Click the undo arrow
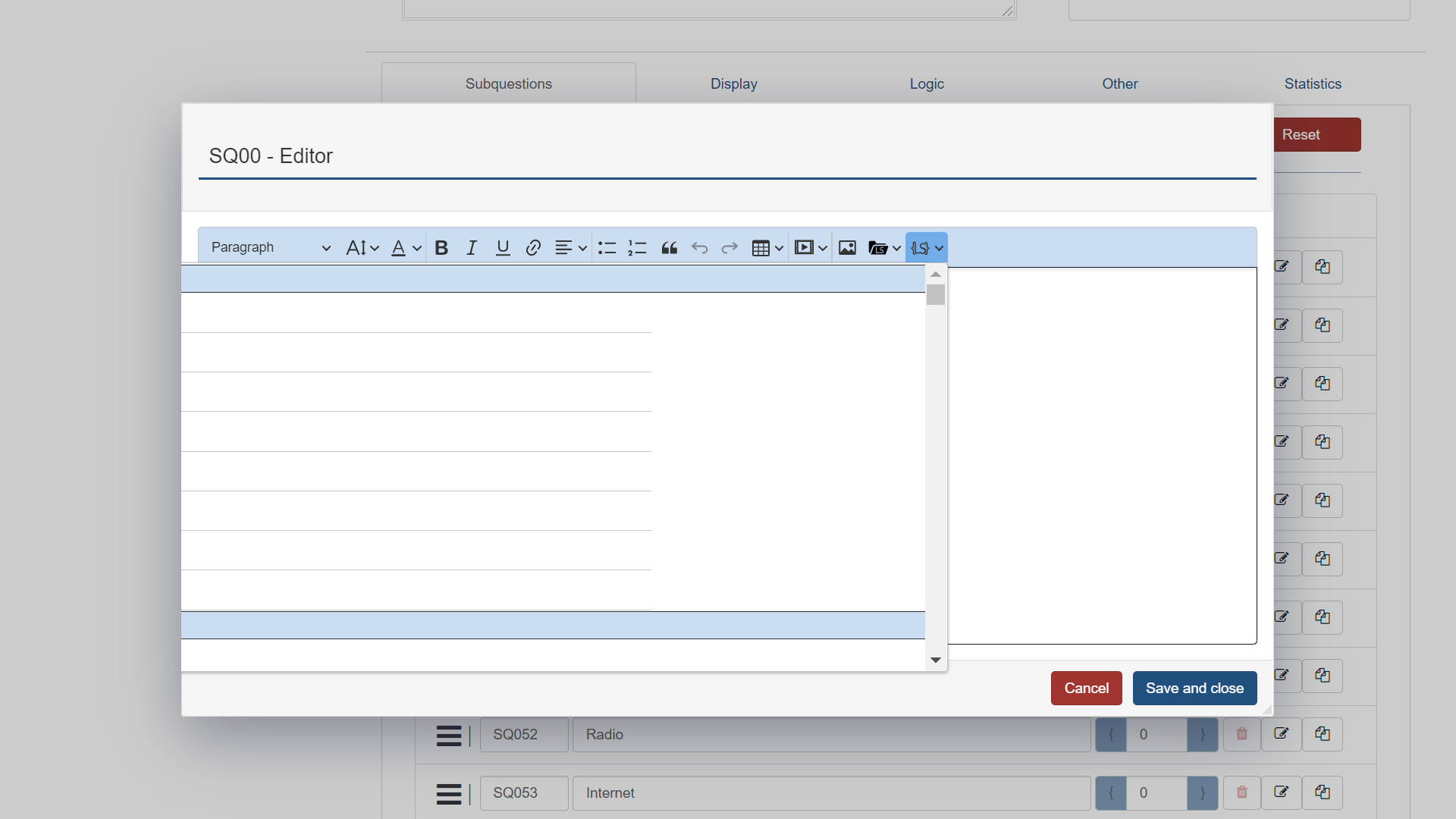Image resolution: width=1456 pixels, height=819 pixels. [x=699, y=248]
